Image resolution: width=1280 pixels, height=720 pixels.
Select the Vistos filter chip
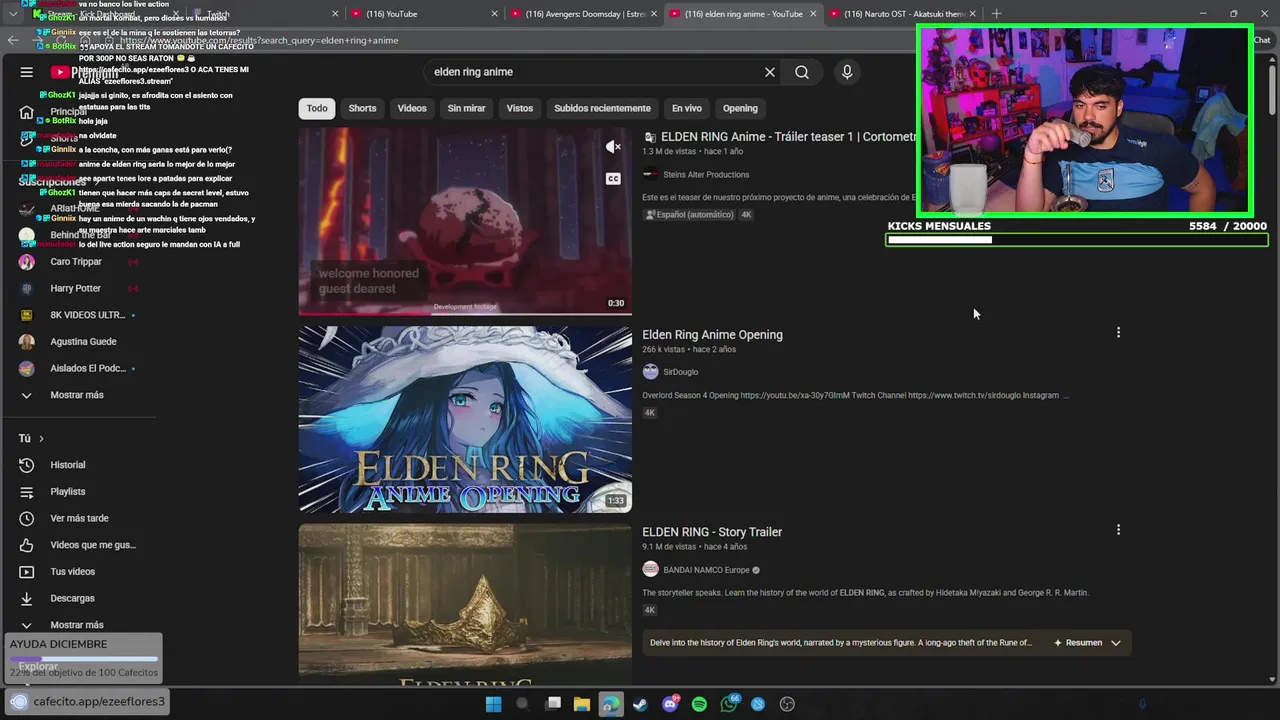coord(520,108)
